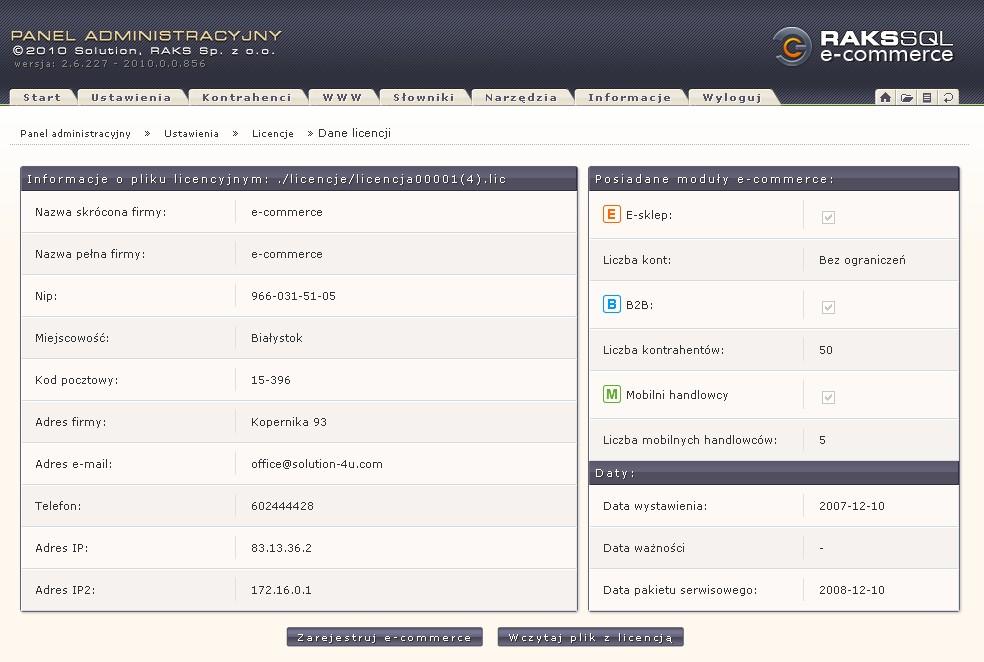This screenshot has height=662, width=984.
Task: Click the Liczba kont label
Action: (x=637, y=260)
